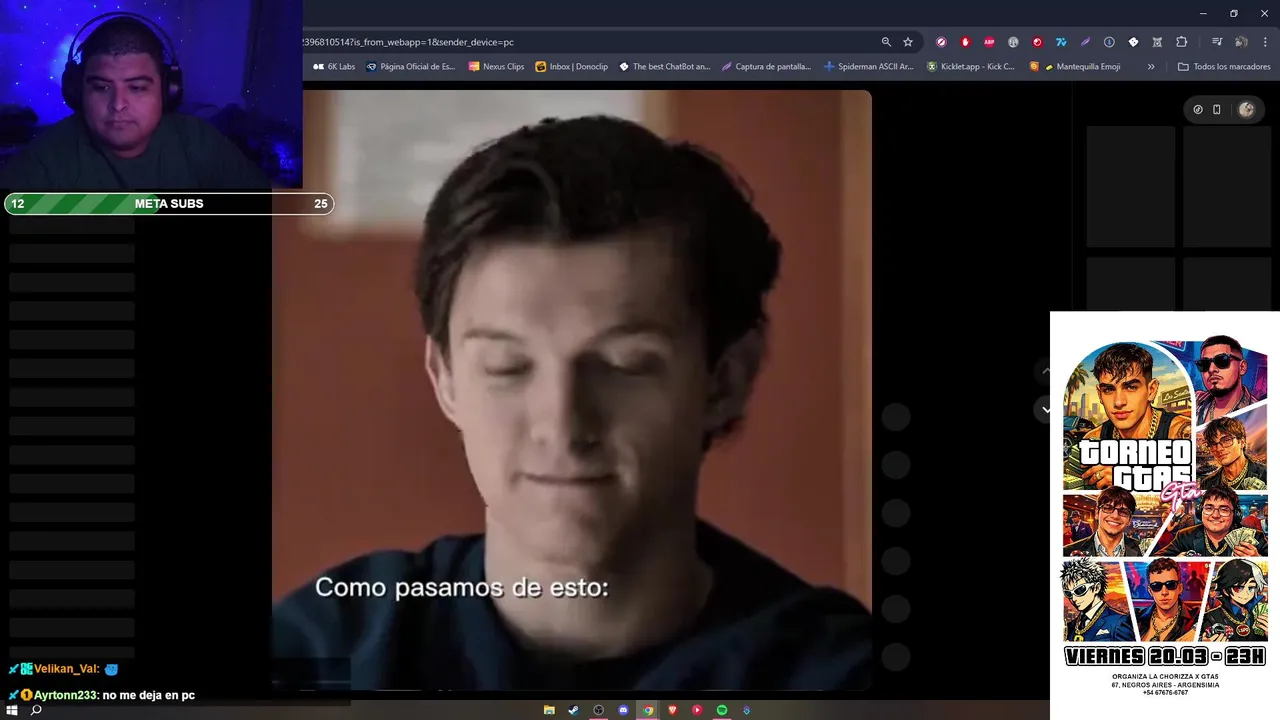Switch to Google Chrome in the taskbar
Screen dimensions: 1280x720
pyautogui.click(x=648, y=710)
